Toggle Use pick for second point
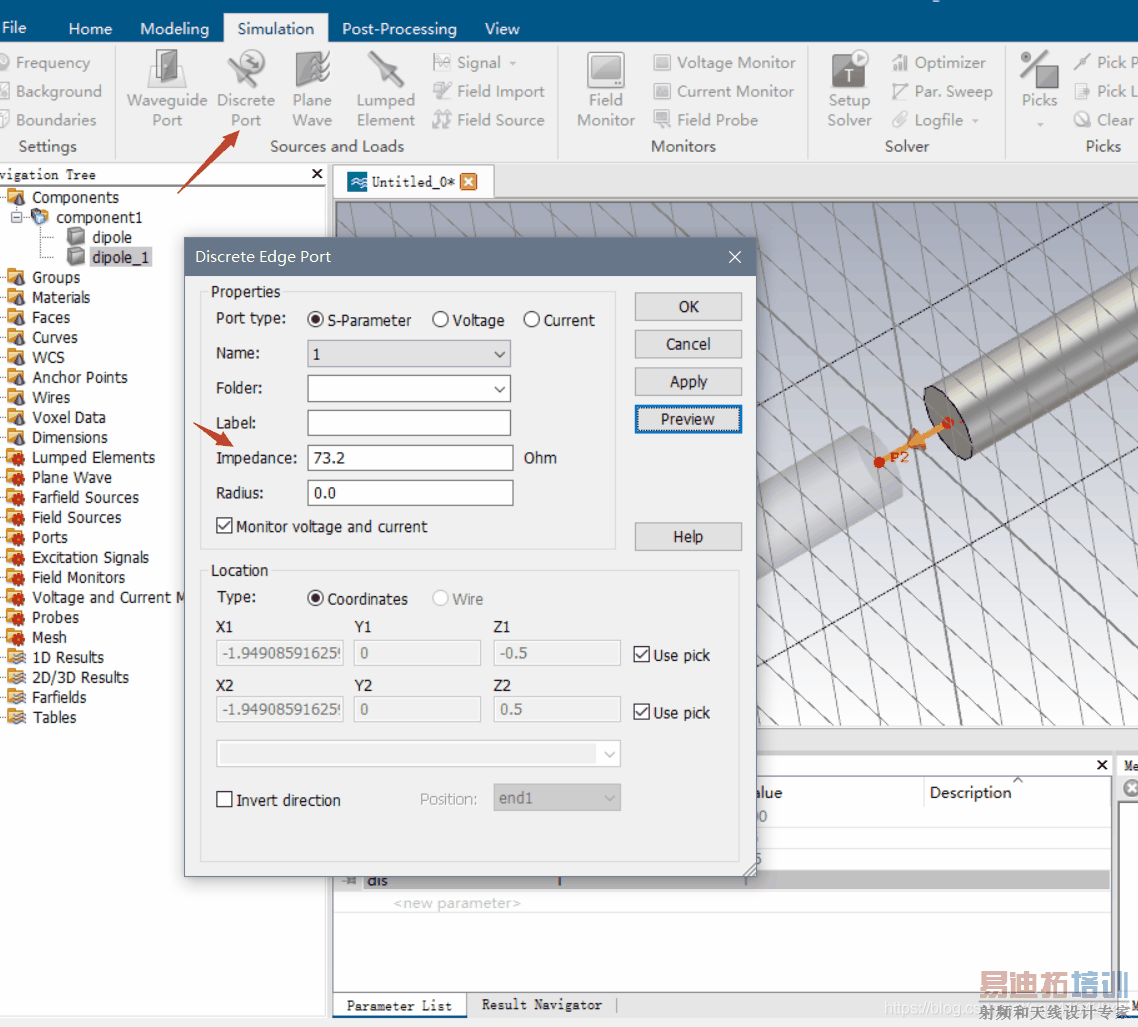The image size is (1138, 1027). point(642,711)
